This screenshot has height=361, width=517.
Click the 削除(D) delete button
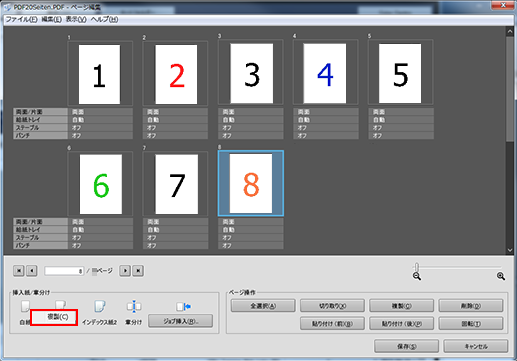click(x=471, y=305)
